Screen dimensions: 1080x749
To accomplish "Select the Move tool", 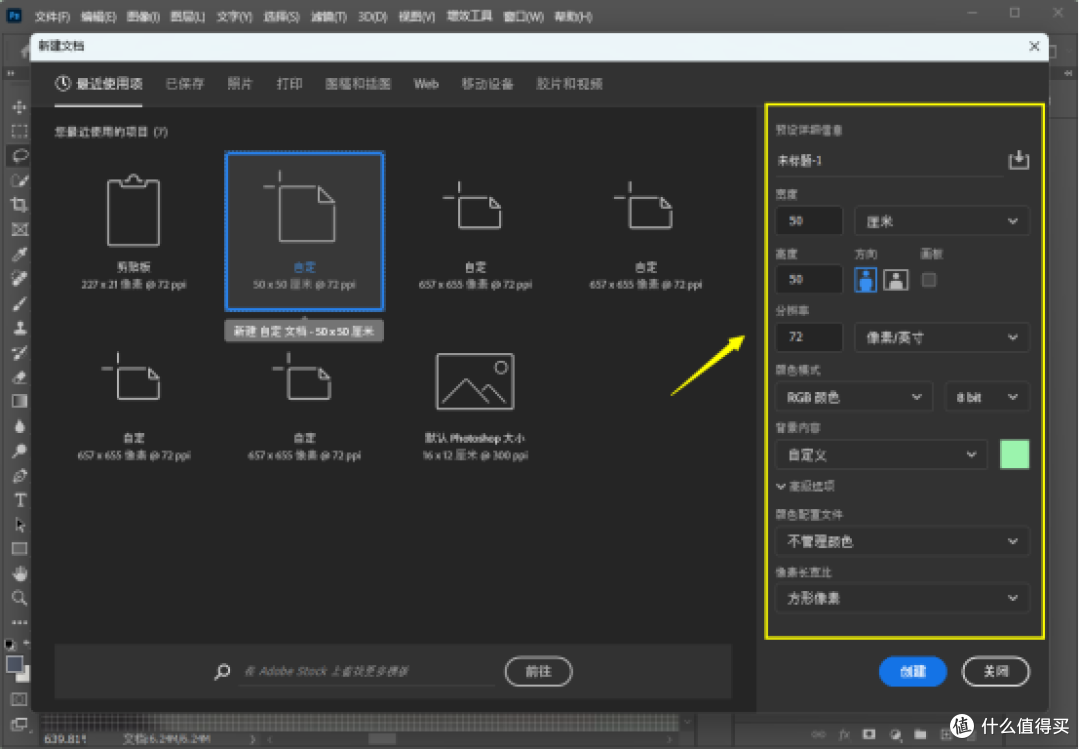I will [x=19, y=107].
